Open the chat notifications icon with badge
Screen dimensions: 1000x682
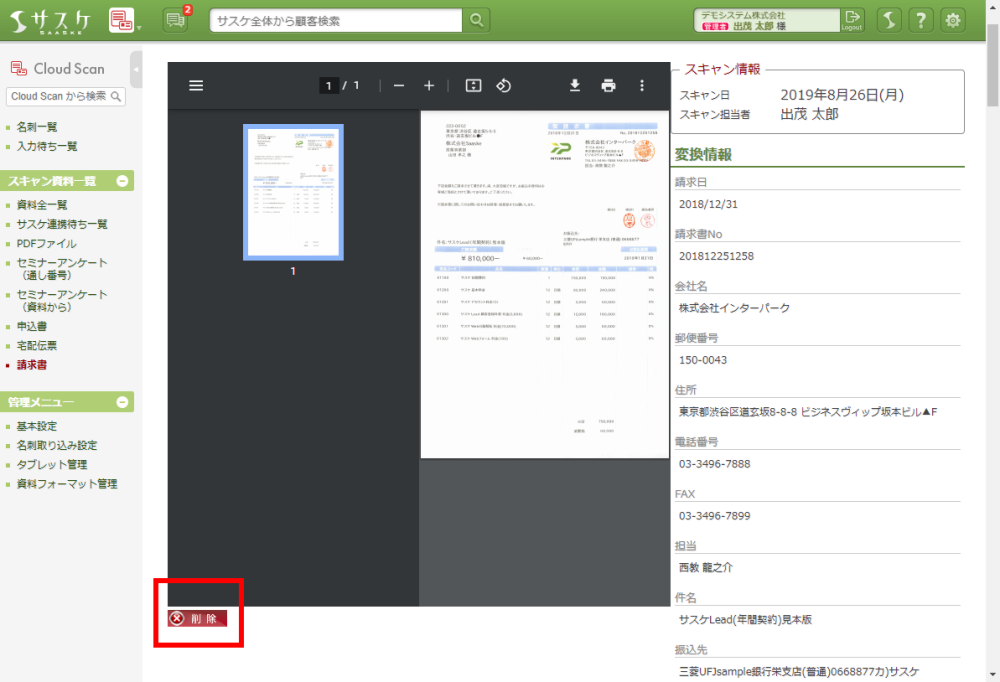click(175, 20)
